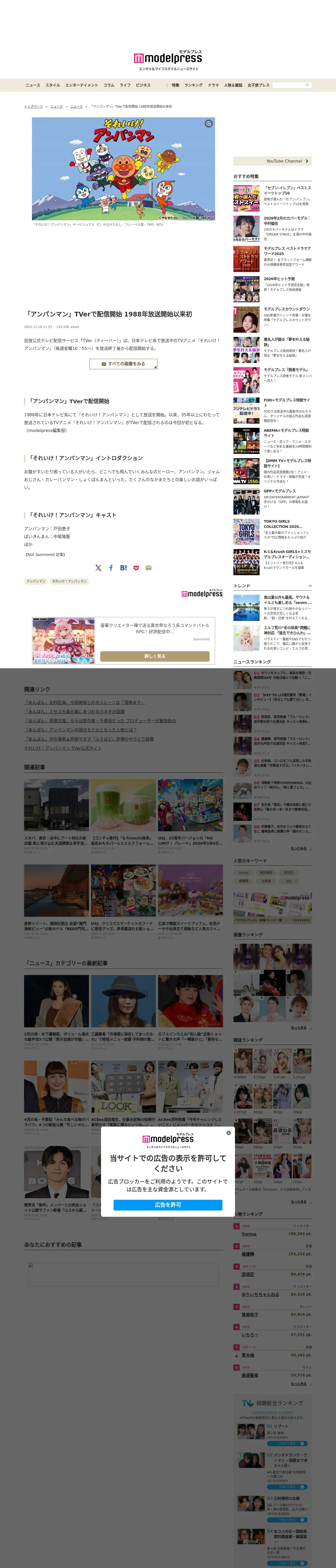Screen dimensions: 336x1568
Task: Click the zoom icon on Anpanman image
Action: (209, 124)
